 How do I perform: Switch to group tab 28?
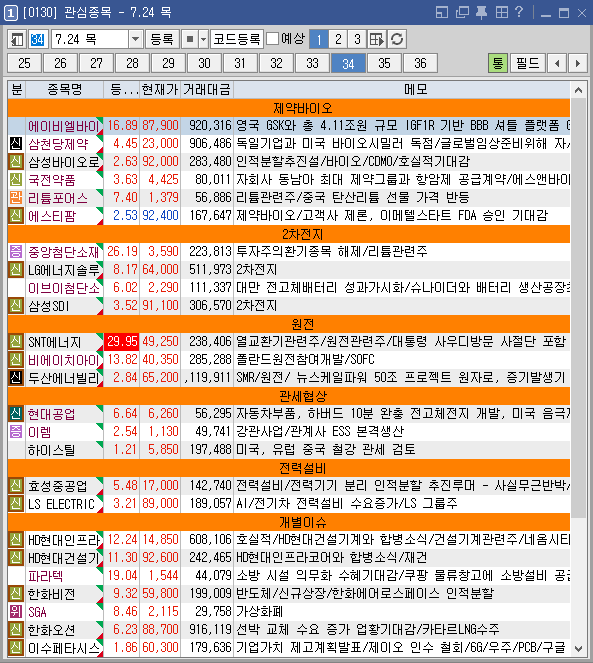point(132,63)
